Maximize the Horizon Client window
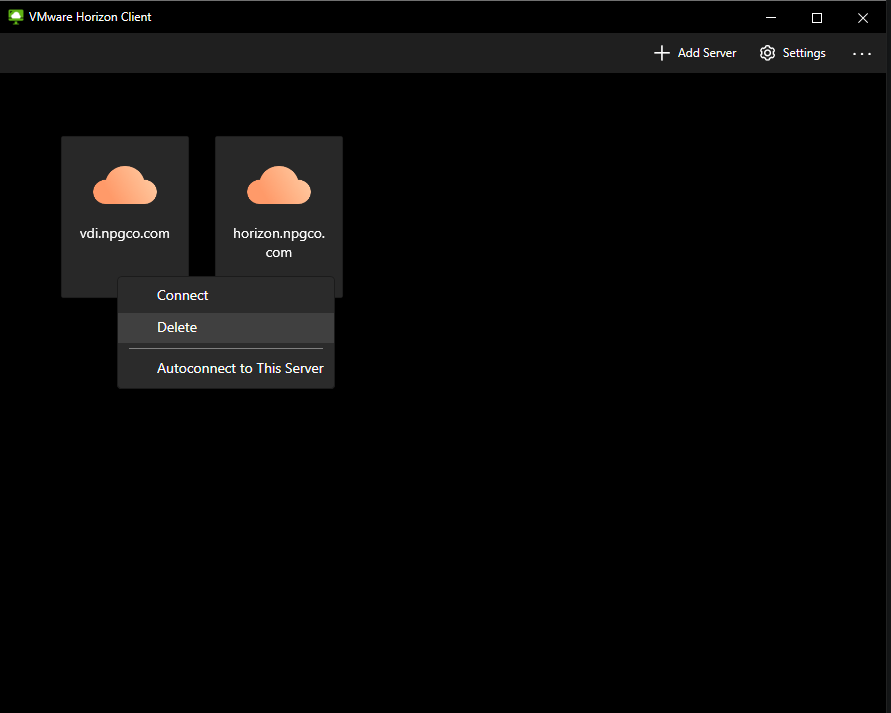The width and height of the screenshot is (891, 713). pyautogui.click(x=817, y=17)
